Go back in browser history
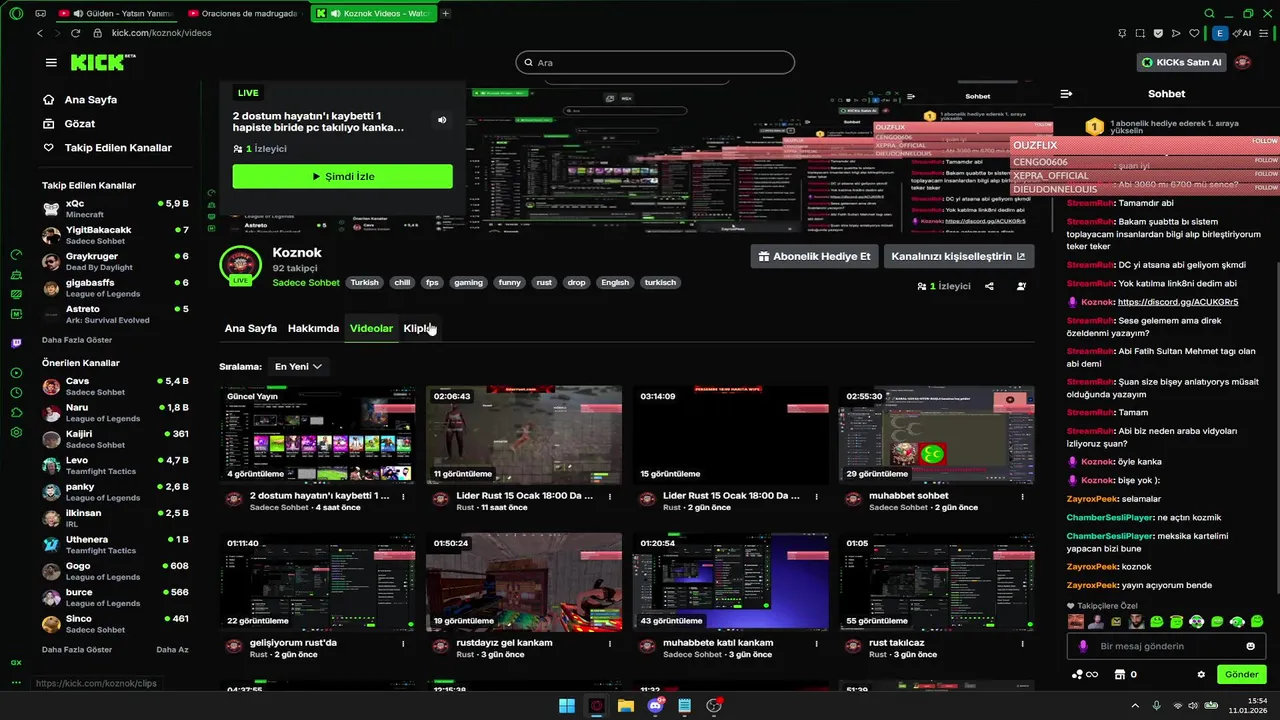 coord(40,33)
